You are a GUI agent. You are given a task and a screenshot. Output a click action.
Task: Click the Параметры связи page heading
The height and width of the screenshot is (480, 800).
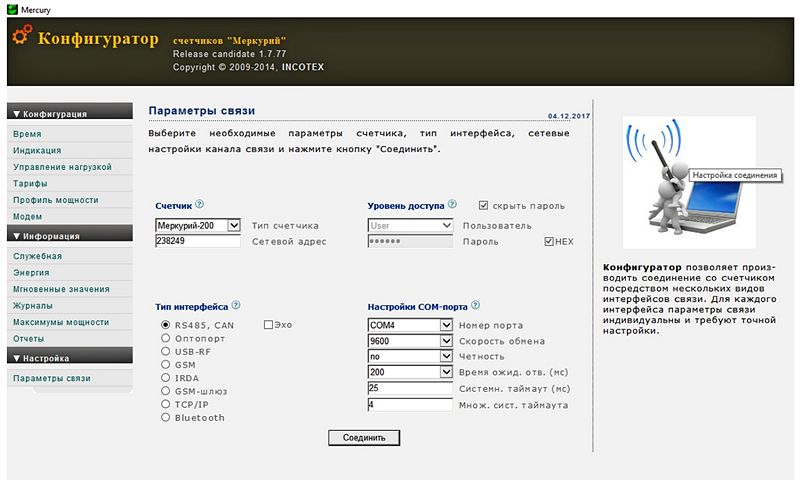point(202,111)
